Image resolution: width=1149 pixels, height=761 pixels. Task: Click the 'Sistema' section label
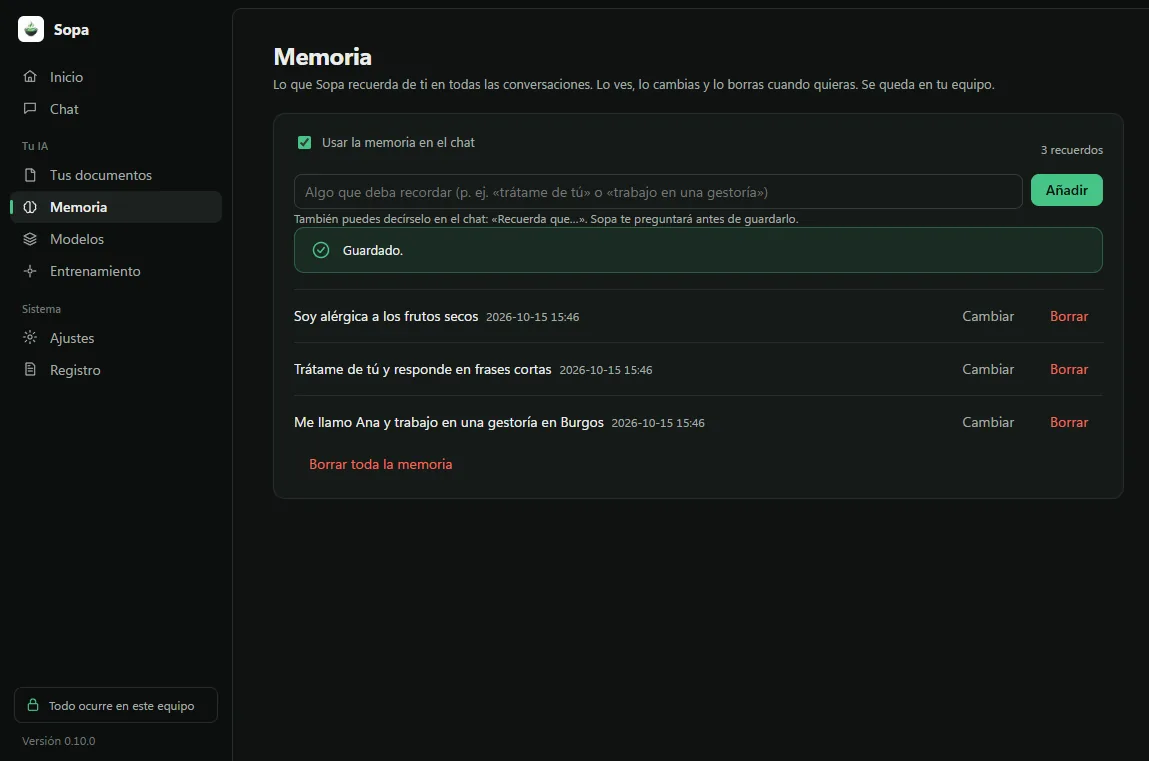[41, 309]
